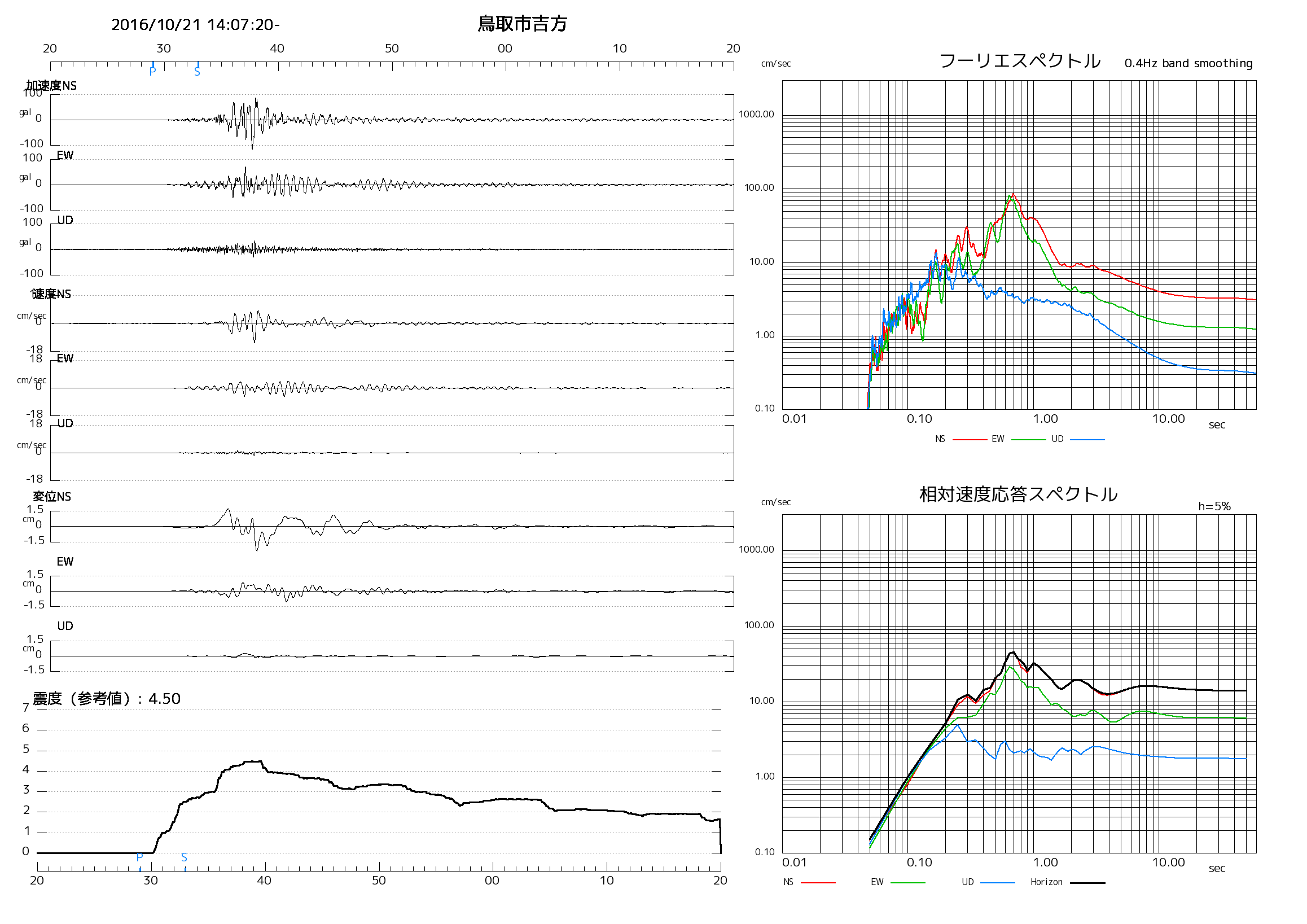Click the red NS legend line under the Fourier spectrum
This screenshot has height=924, width=1307.
[x=970, y=440]
